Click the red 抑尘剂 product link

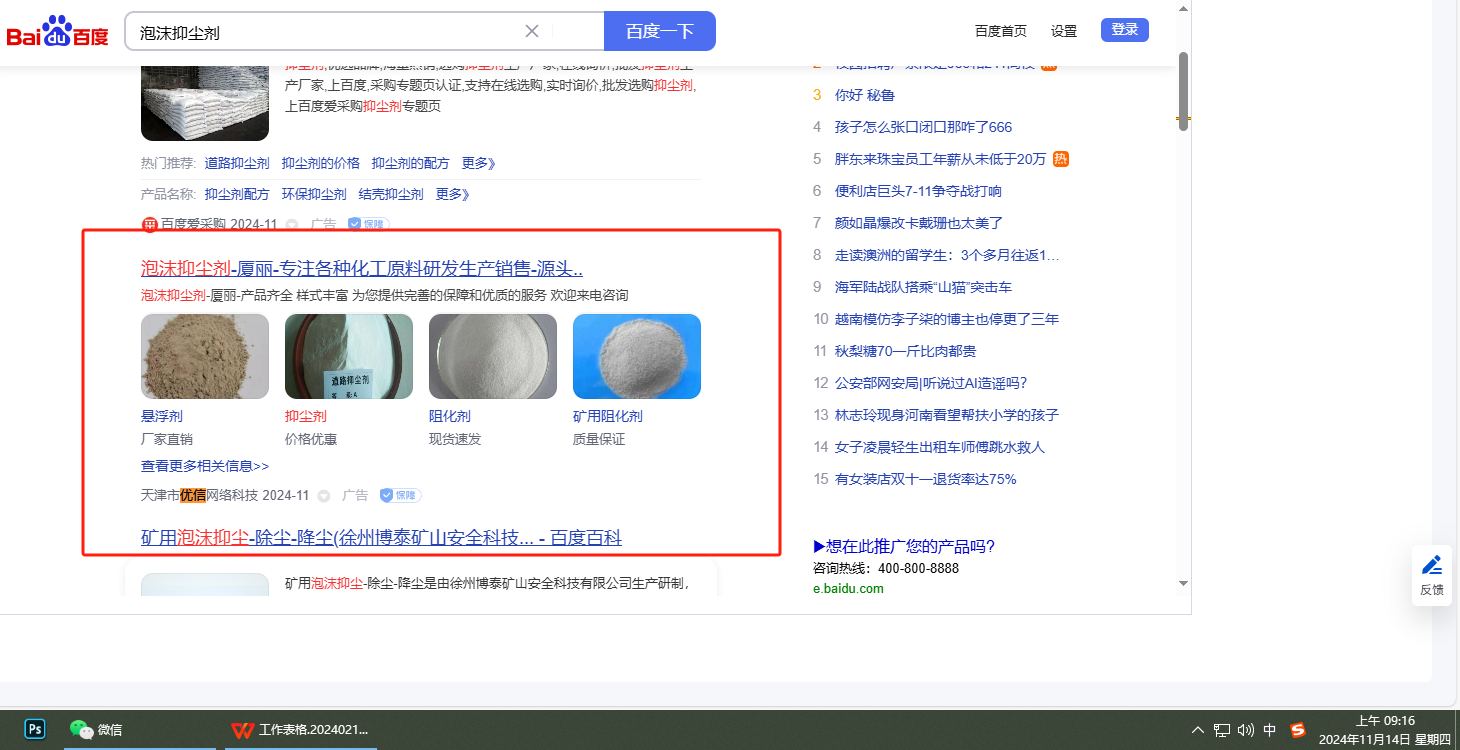pyautogui.click(x=306, y=416)
